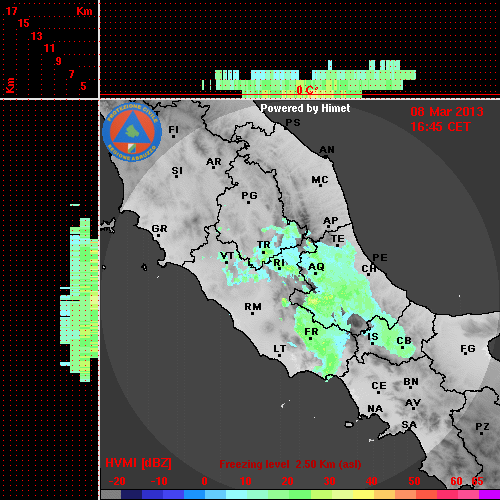Click the AP city label
This screenshot has height=500, width=500.
coord(330,221)
